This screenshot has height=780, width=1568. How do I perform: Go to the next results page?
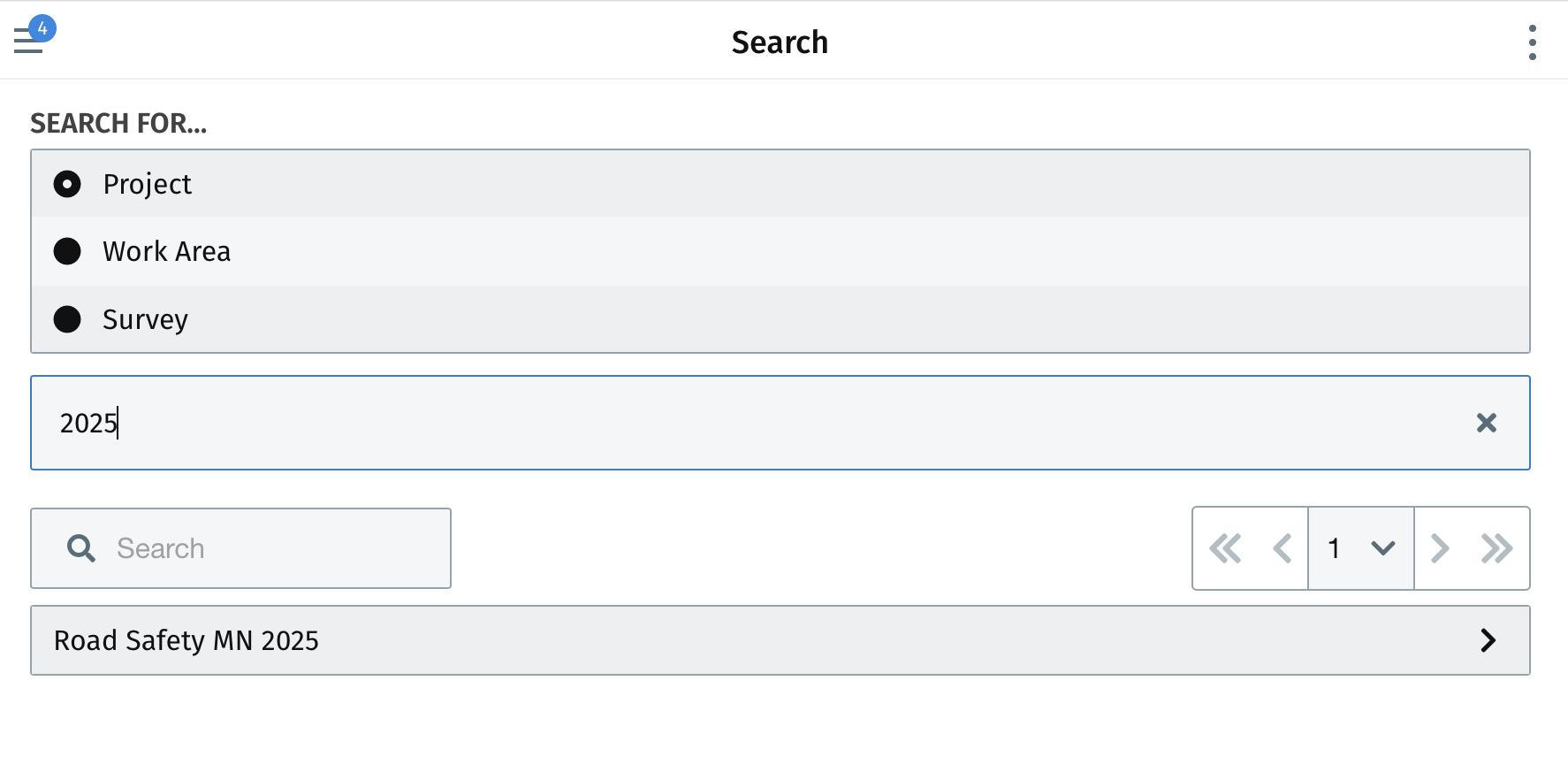pos(1440,548)
